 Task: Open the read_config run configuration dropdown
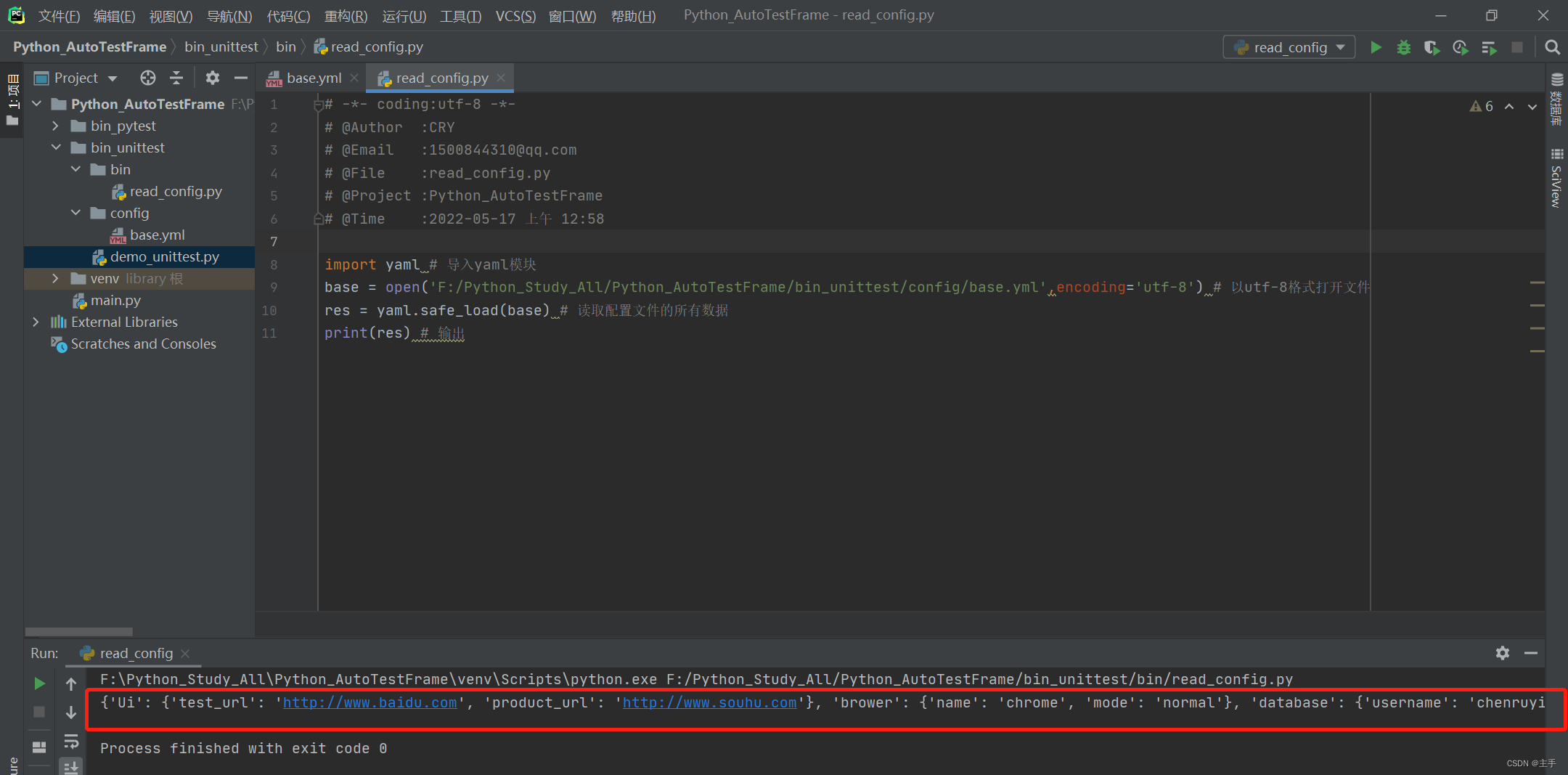point(1338,46)
